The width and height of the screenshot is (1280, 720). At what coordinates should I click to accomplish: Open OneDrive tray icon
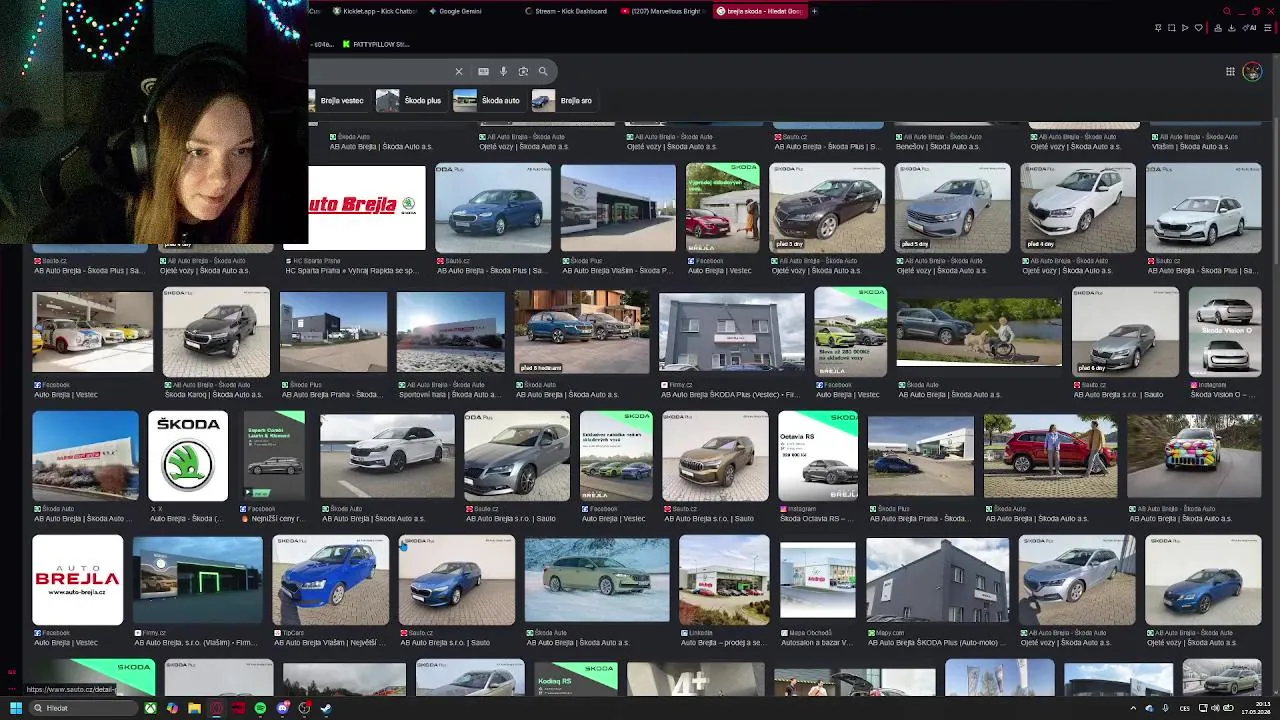click(1149, 708)
